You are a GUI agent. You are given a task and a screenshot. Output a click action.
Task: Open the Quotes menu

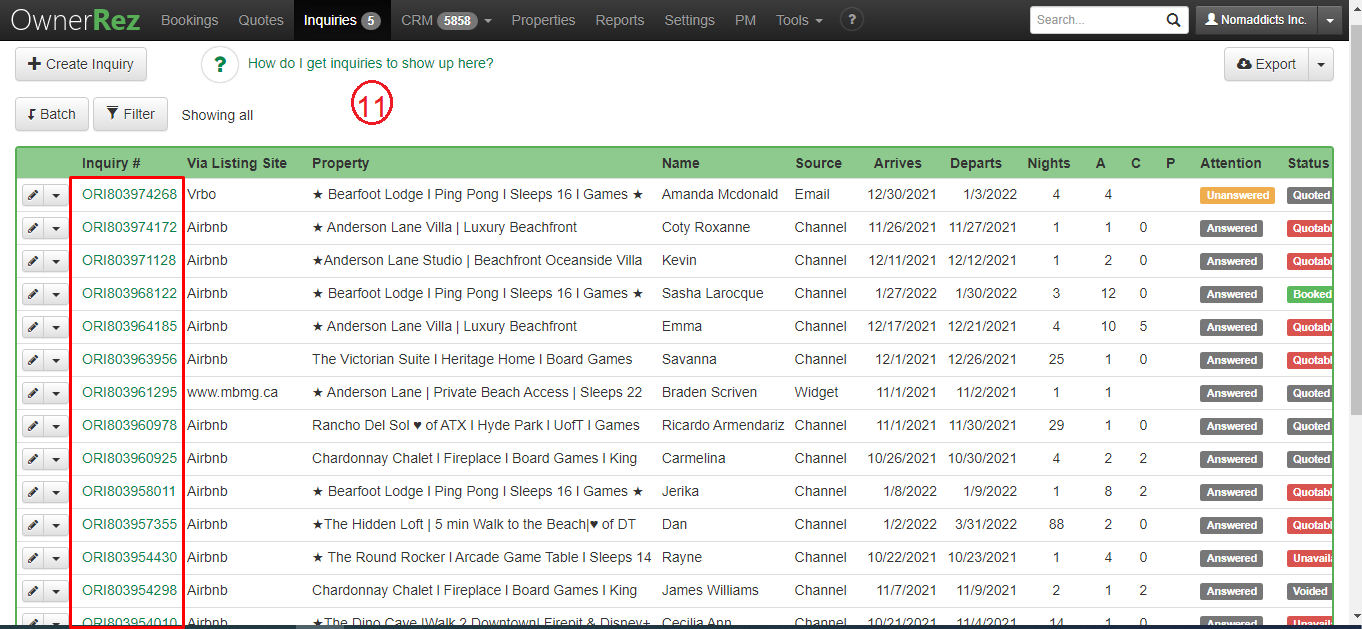260,20
